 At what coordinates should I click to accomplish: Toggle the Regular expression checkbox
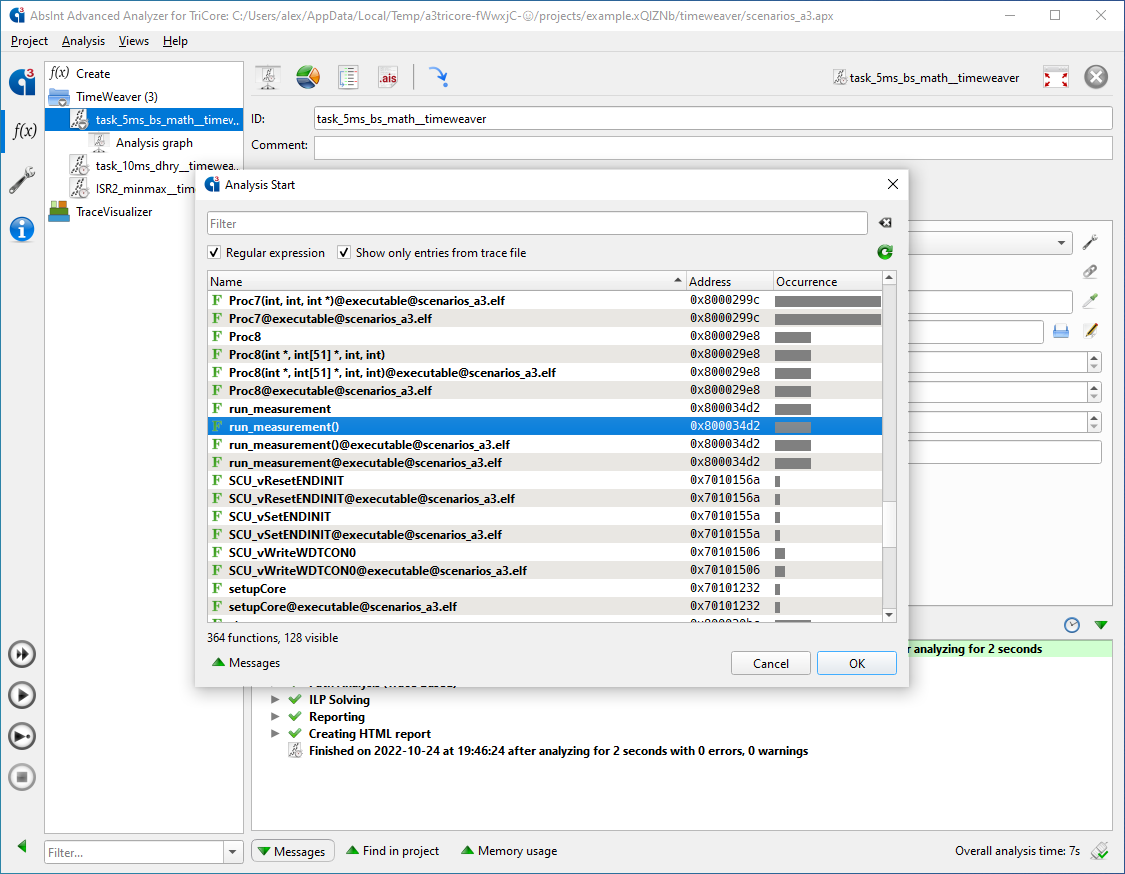pyautogui.click(x=214, y=253)
